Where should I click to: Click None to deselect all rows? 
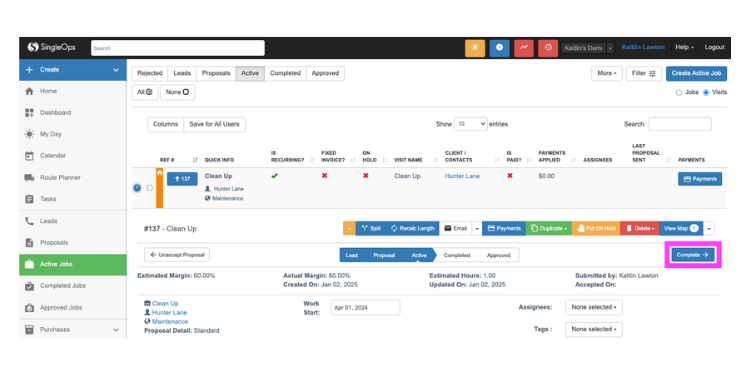tap(177, 92)
